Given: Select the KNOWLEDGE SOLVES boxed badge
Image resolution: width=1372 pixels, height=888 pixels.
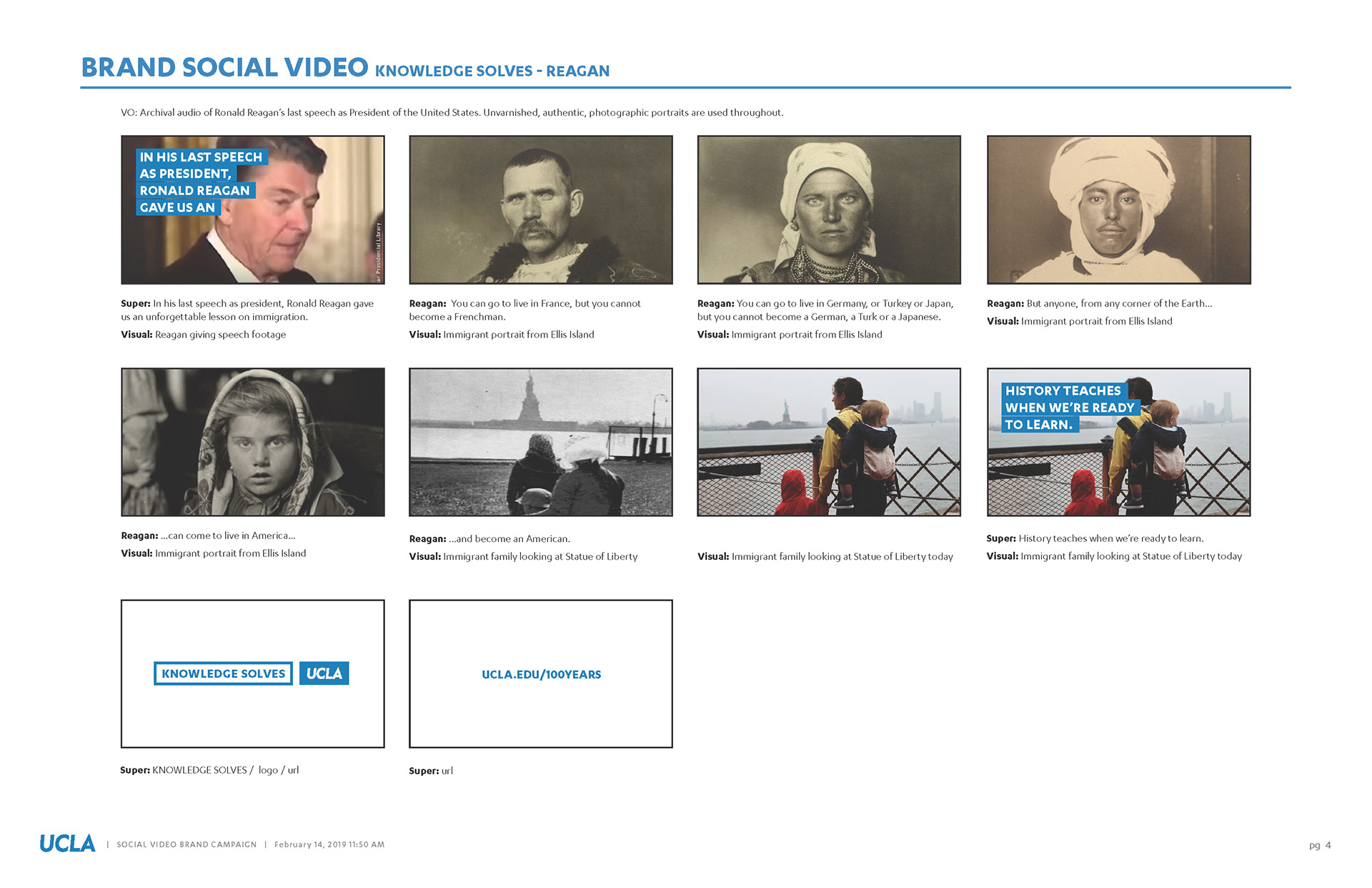Looking at the screenshot, I should pyautogui.click(x=223, y=674).
